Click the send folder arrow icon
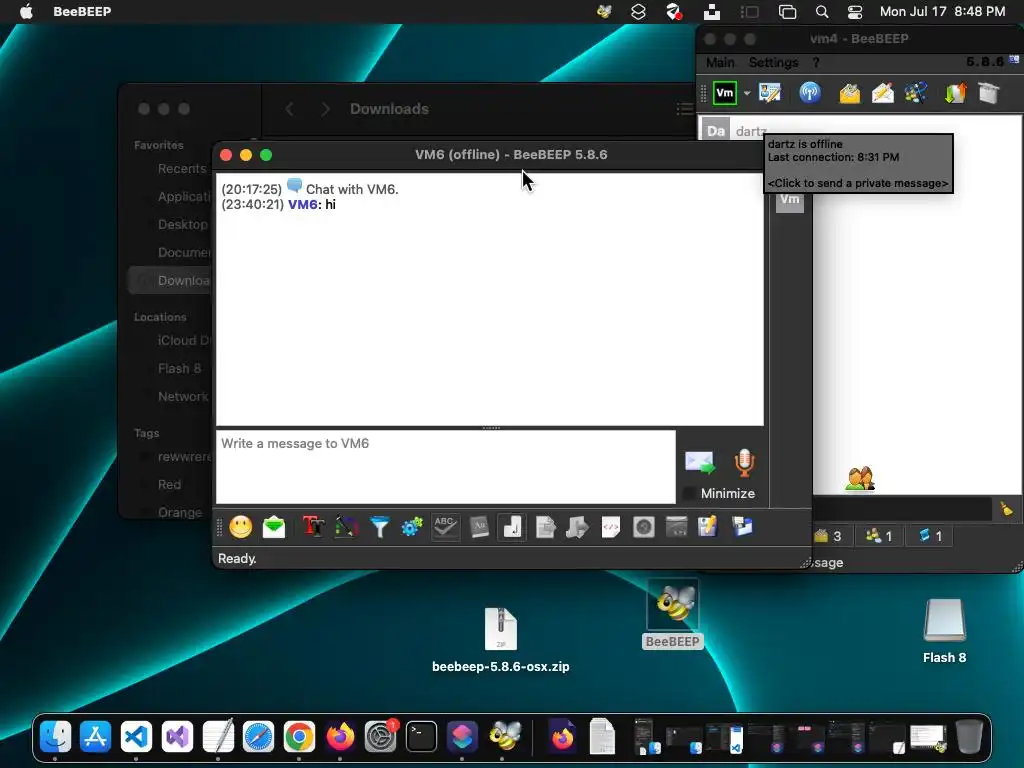The height and width of the screenshot is (768, 1024). (577, 527)
